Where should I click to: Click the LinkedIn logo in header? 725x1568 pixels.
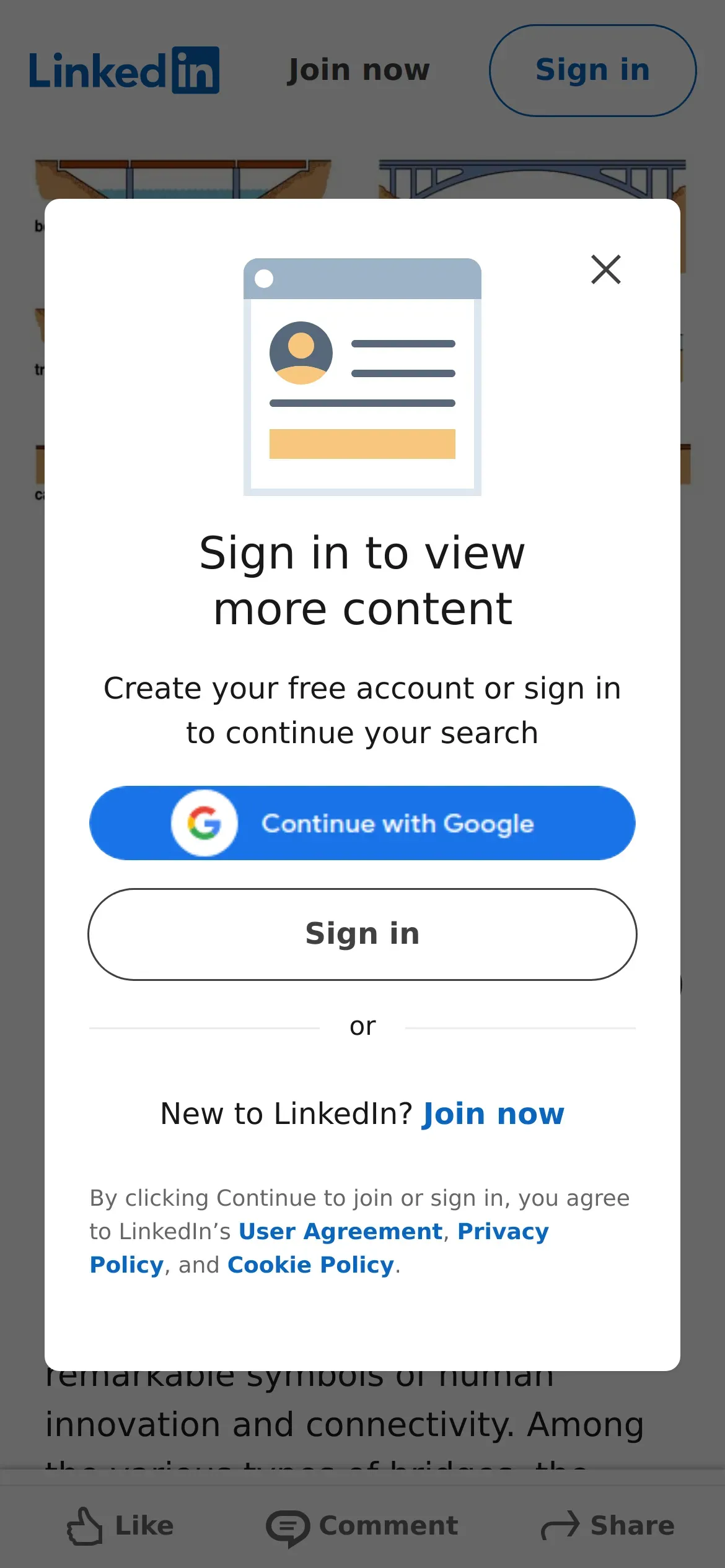(x=124, y=71)
